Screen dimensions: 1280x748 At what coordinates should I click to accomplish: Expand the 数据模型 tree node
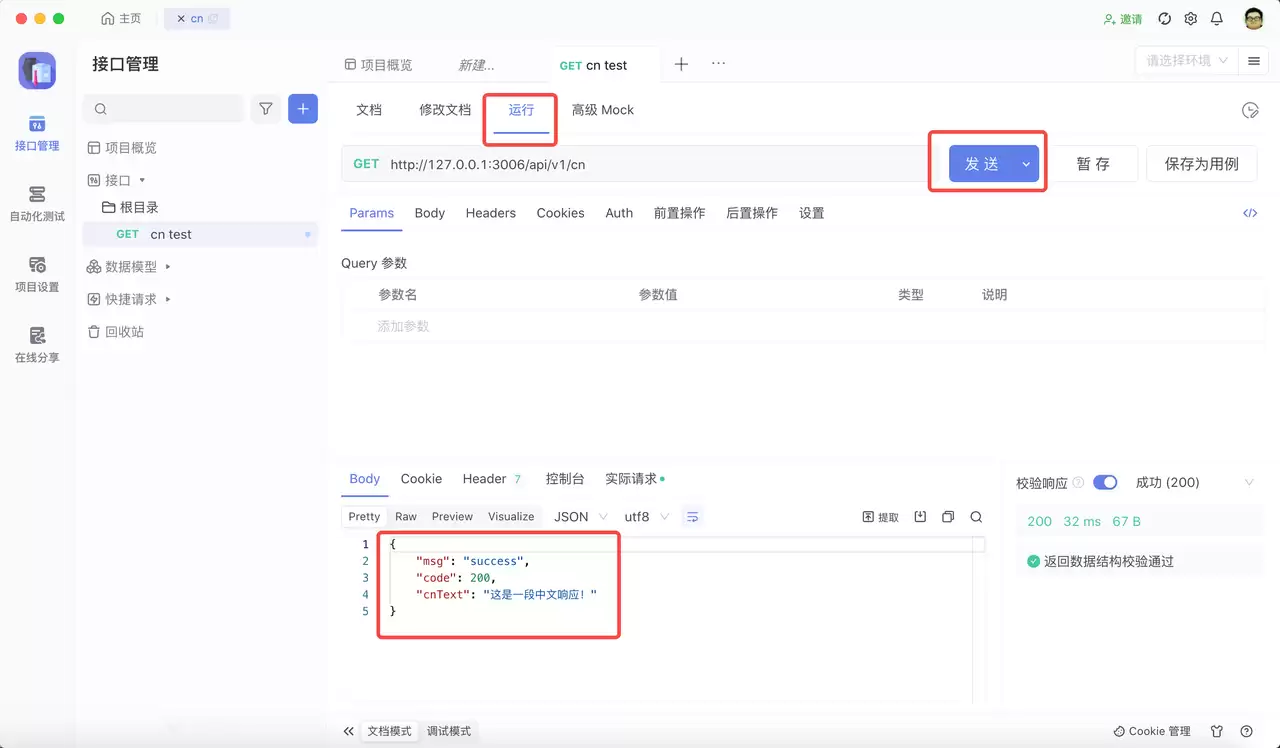[168, 267]
